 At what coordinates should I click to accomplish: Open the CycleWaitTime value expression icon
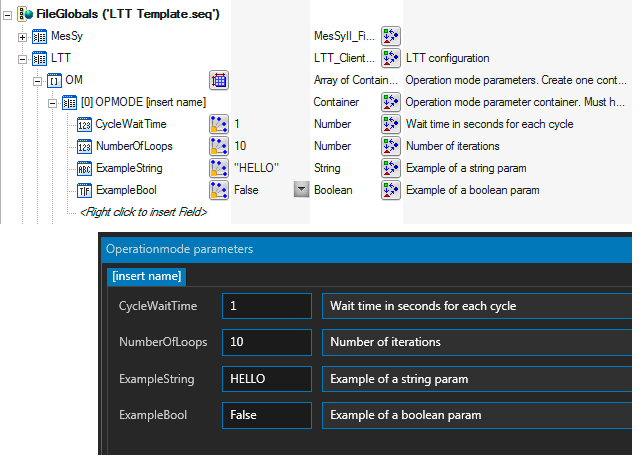[x=219, y=124]
